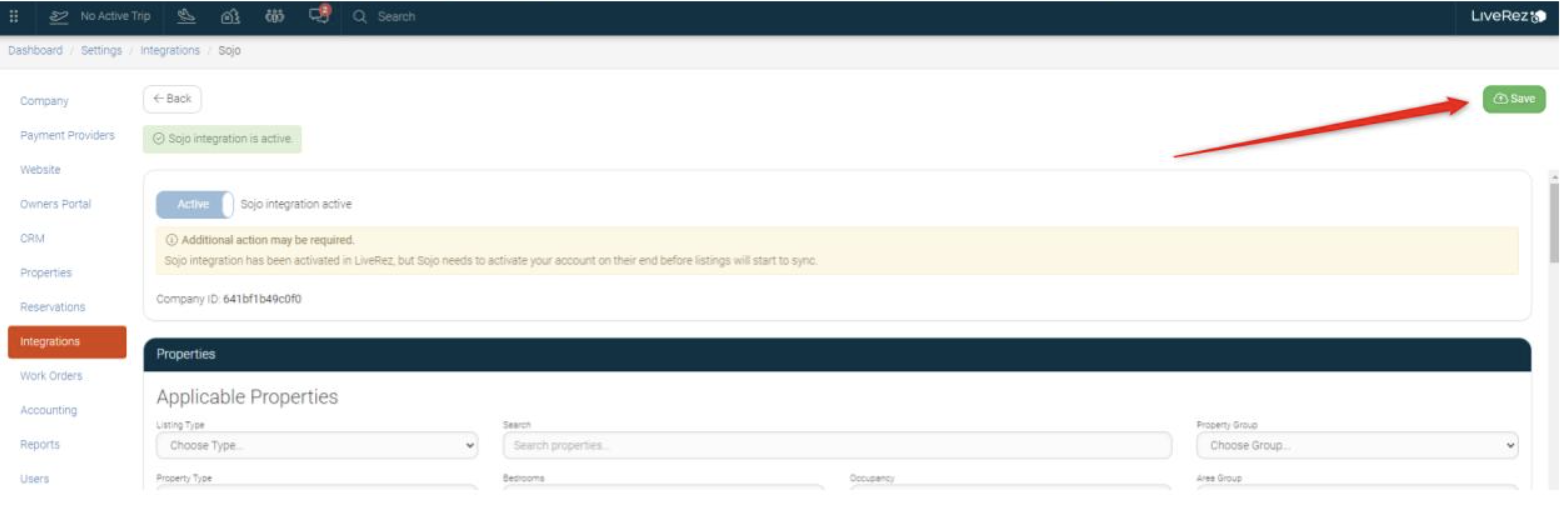Click the Settings breadcrumb link
Screen dimensions: 1562x524
point(101,50)
